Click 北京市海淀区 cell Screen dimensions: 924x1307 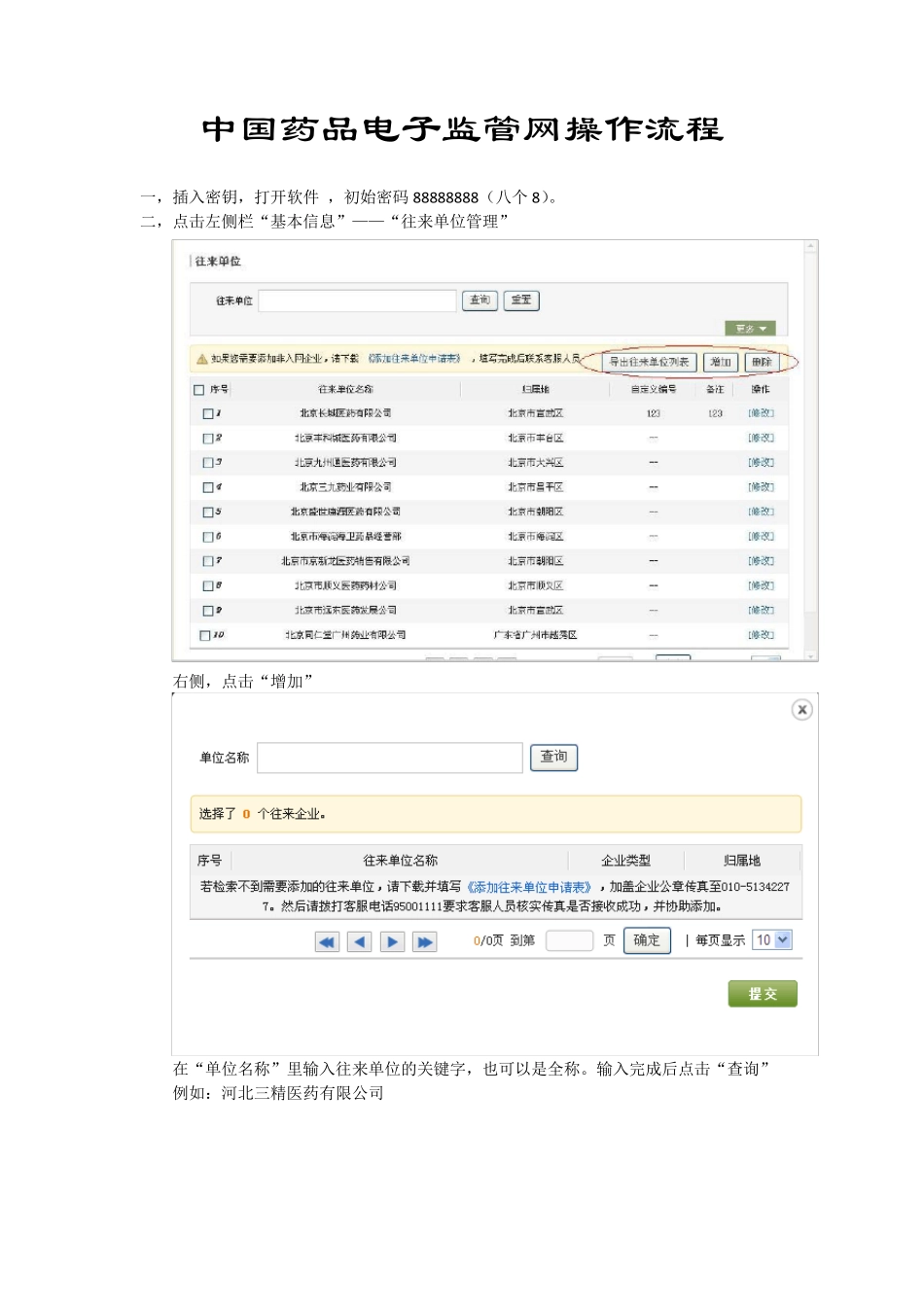(535, 537)
